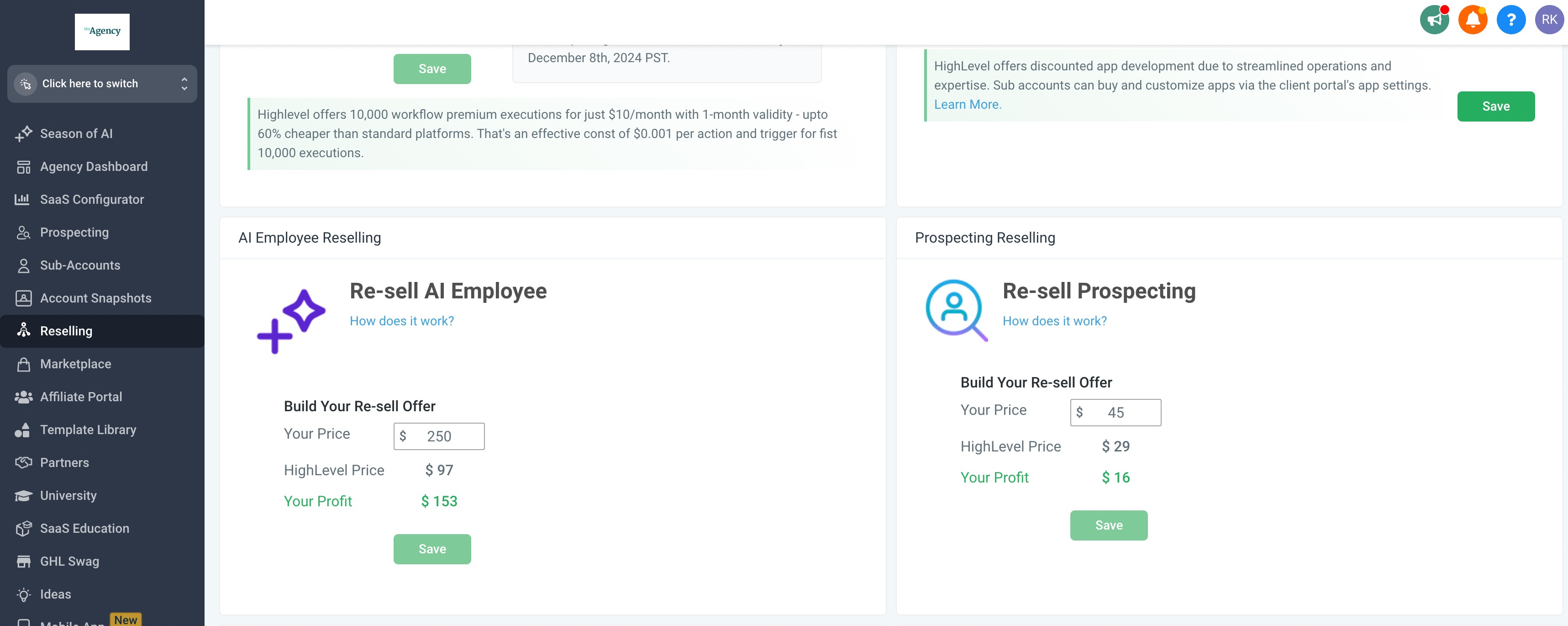Screen dimensions: 1568x626
Task: Open the notifications bell icon
Action: [1473, 20]
